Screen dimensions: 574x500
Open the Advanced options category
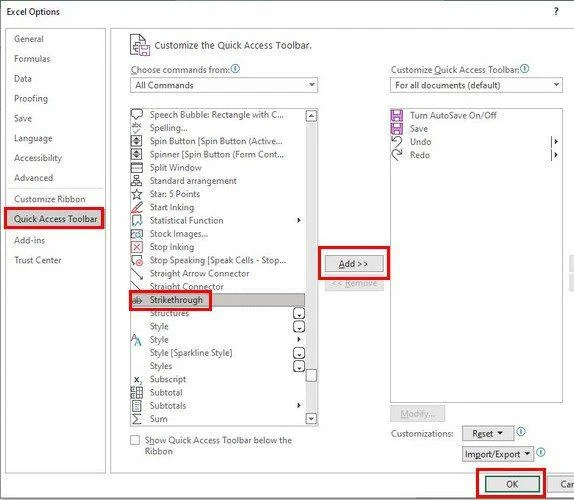click(34, 178)
